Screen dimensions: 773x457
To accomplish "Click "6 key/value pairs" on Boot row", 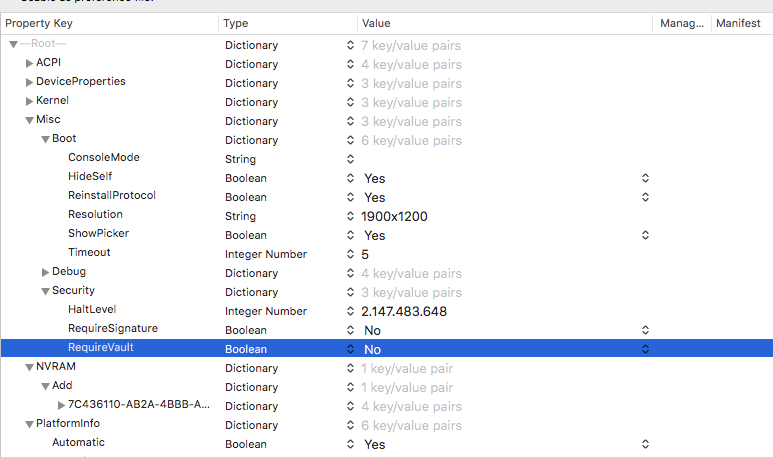I will coord(411,141).
